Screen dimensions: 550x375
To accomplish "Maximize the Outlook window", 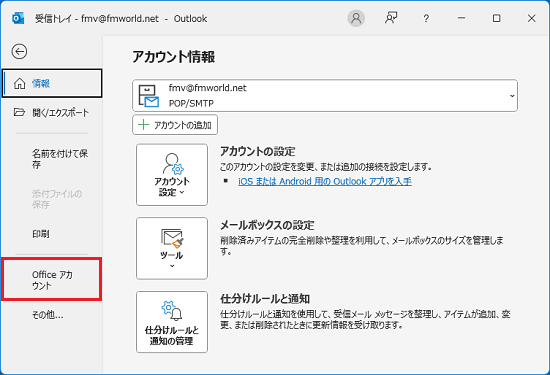I will tap(496, 18).
